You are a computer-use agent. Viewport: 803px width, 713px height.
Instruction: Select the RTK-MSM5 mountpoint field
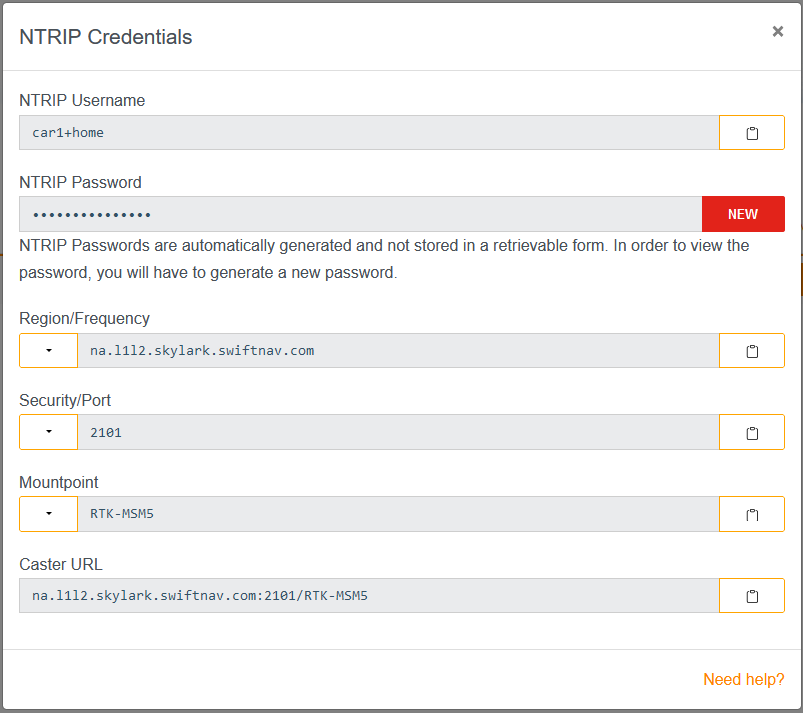click(398, 514)
